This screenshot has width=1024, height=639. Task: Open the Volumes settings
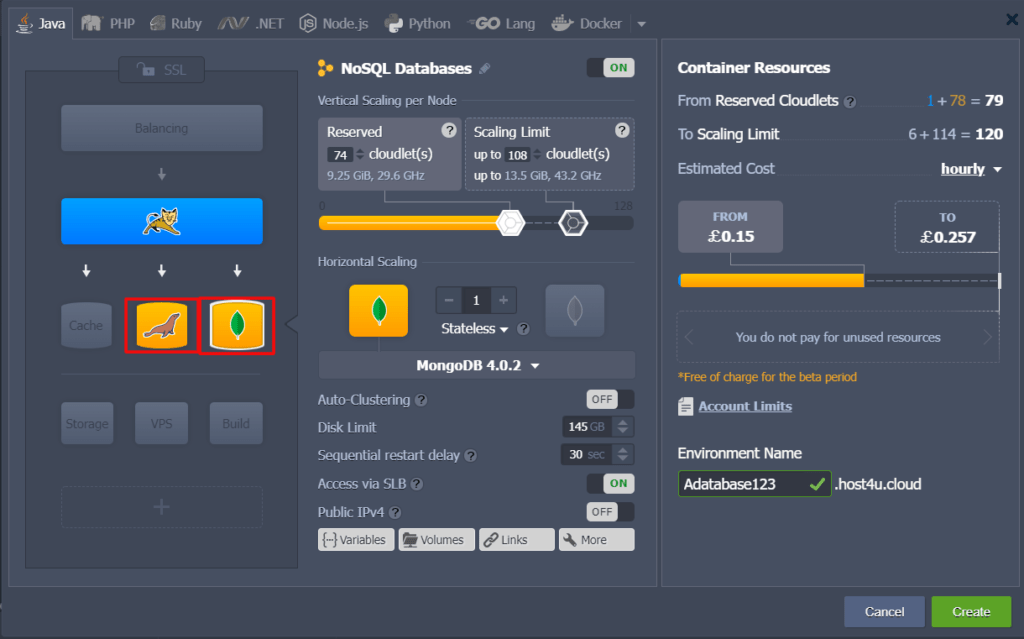pyautogui.click(x=436, y=540)
